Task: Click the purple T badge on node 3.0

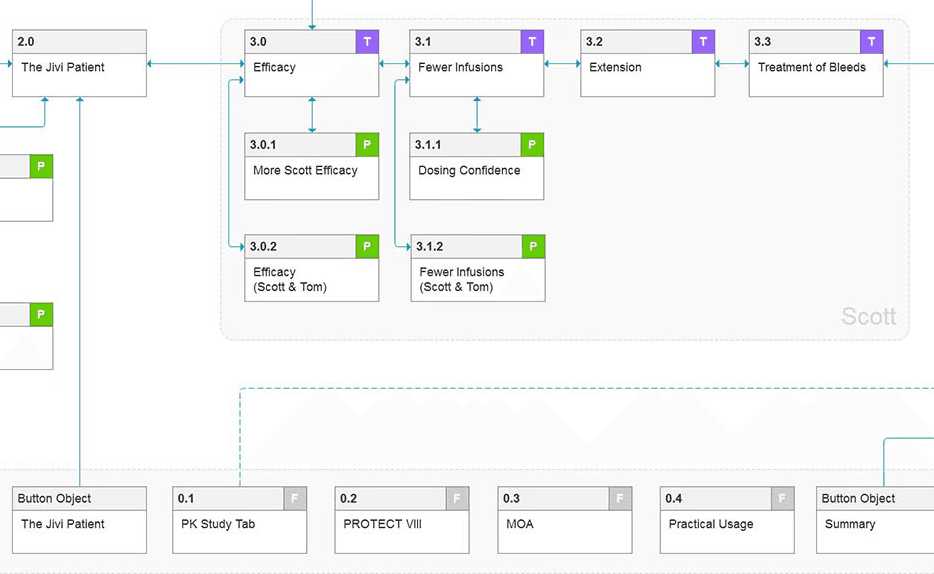Action: click(367, 42)
